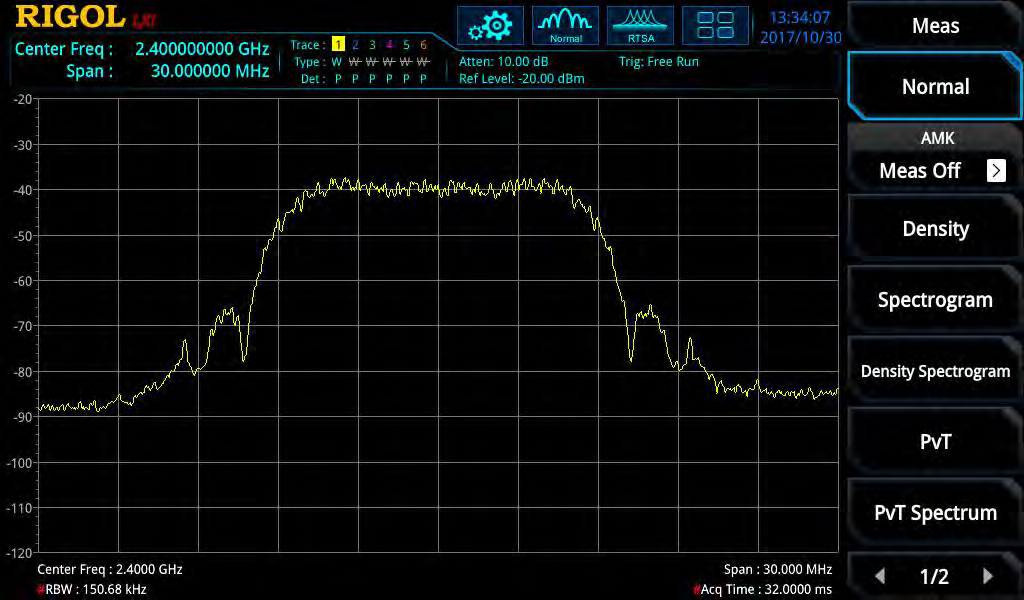Open the Meas menu header
Viewport: 1024px width, 600px height.
point(935,25)
